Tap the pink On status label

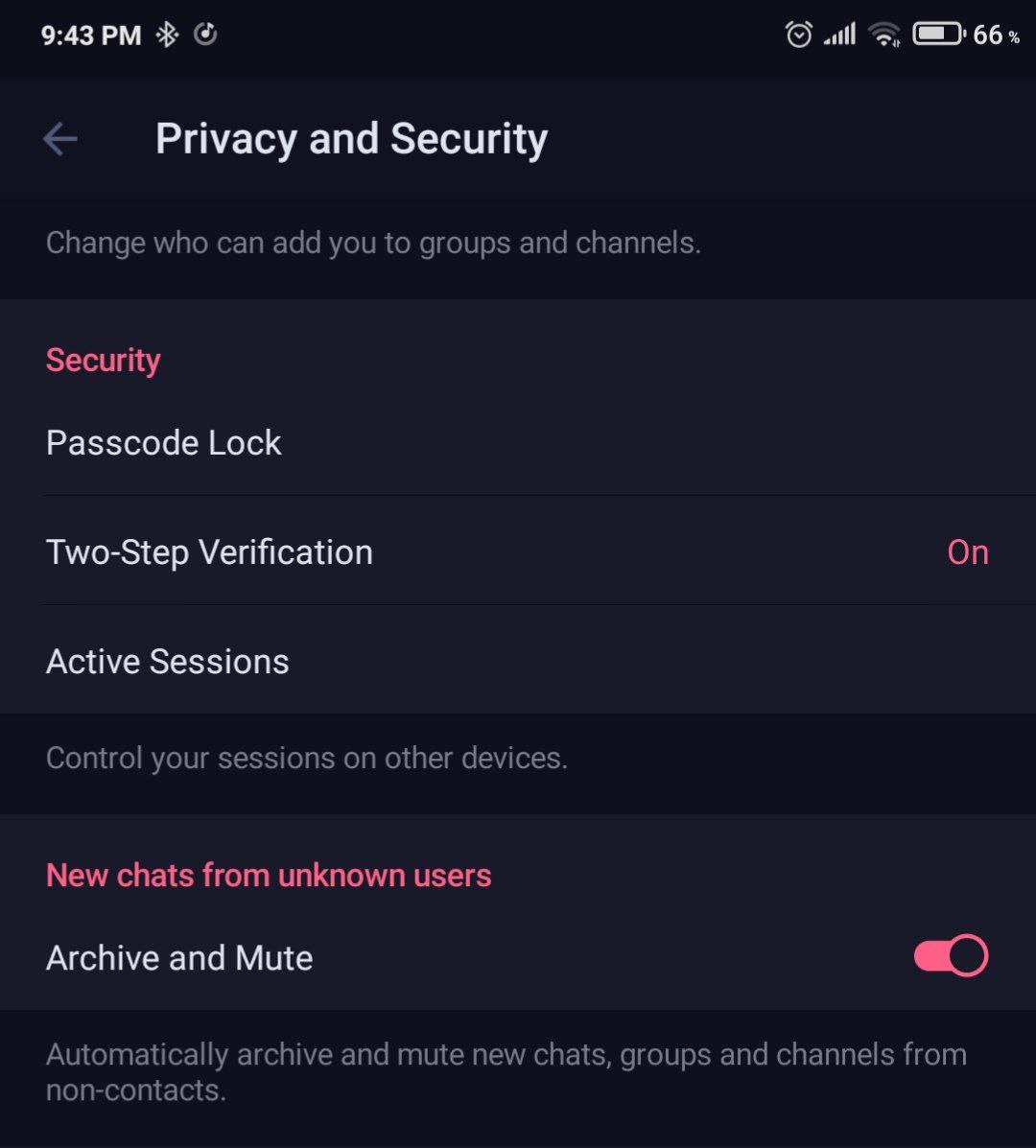(967, 552)
